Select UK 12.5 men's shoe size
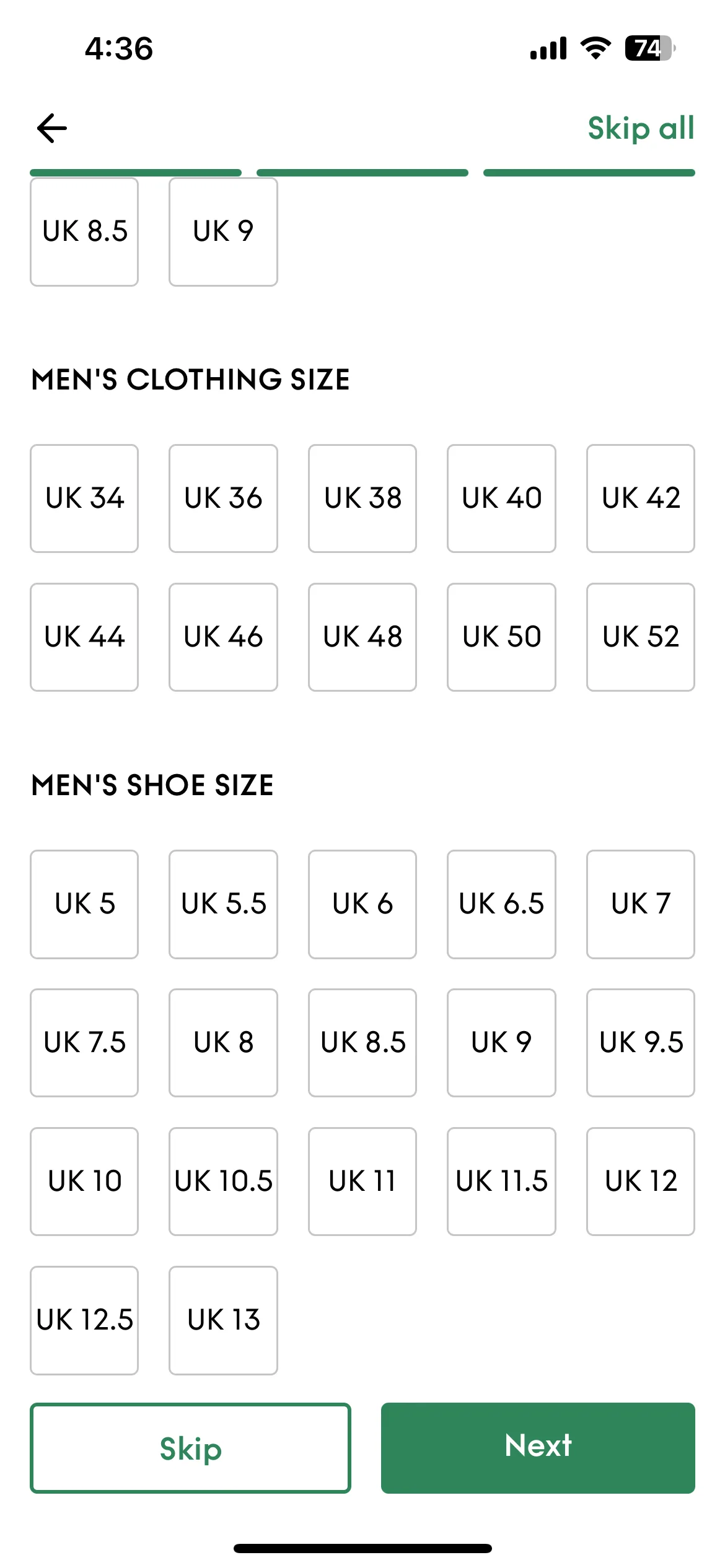 84,1320
